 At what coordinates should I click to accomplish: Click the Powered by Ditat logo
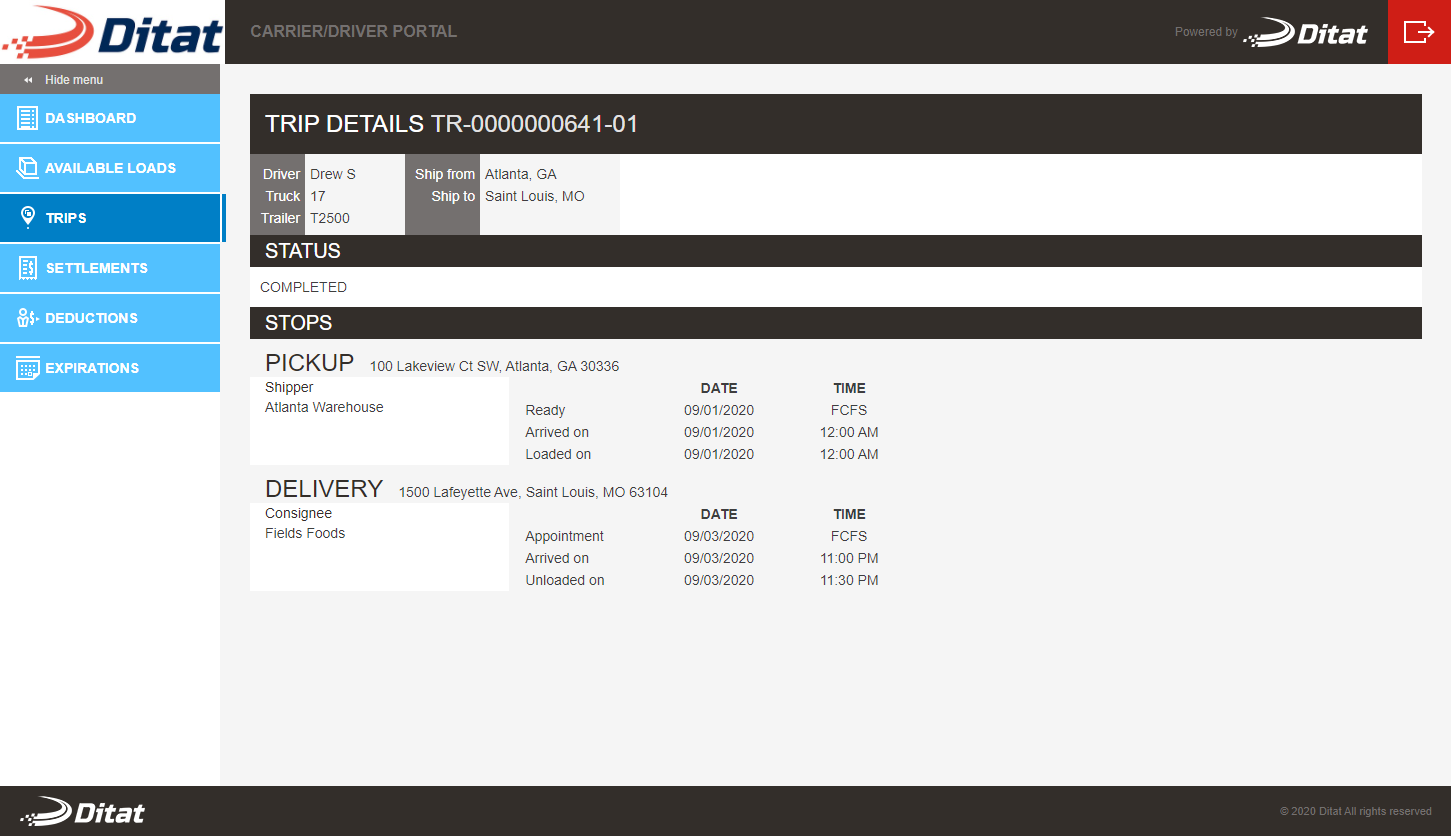pyautogui.click(x=1306, y=32)
